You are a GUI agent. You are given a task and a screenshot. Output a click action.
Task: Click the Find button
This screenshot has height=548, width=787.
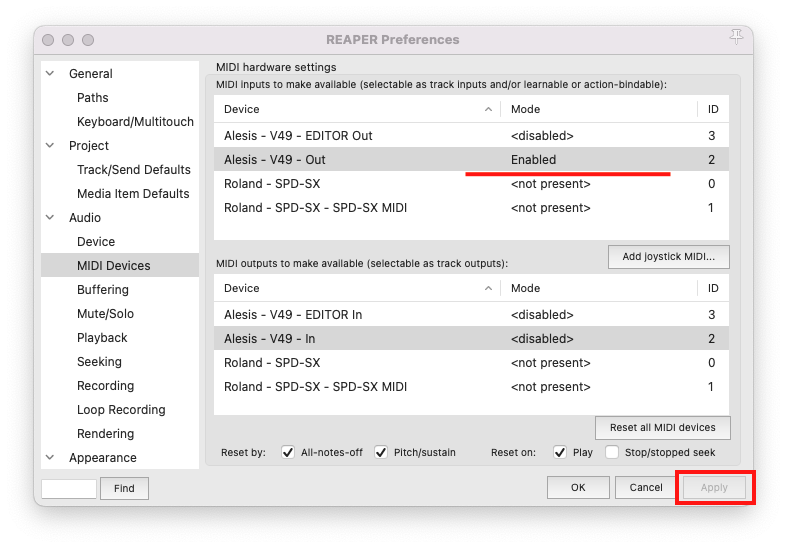pyautogui.click(x=124, y=488)
